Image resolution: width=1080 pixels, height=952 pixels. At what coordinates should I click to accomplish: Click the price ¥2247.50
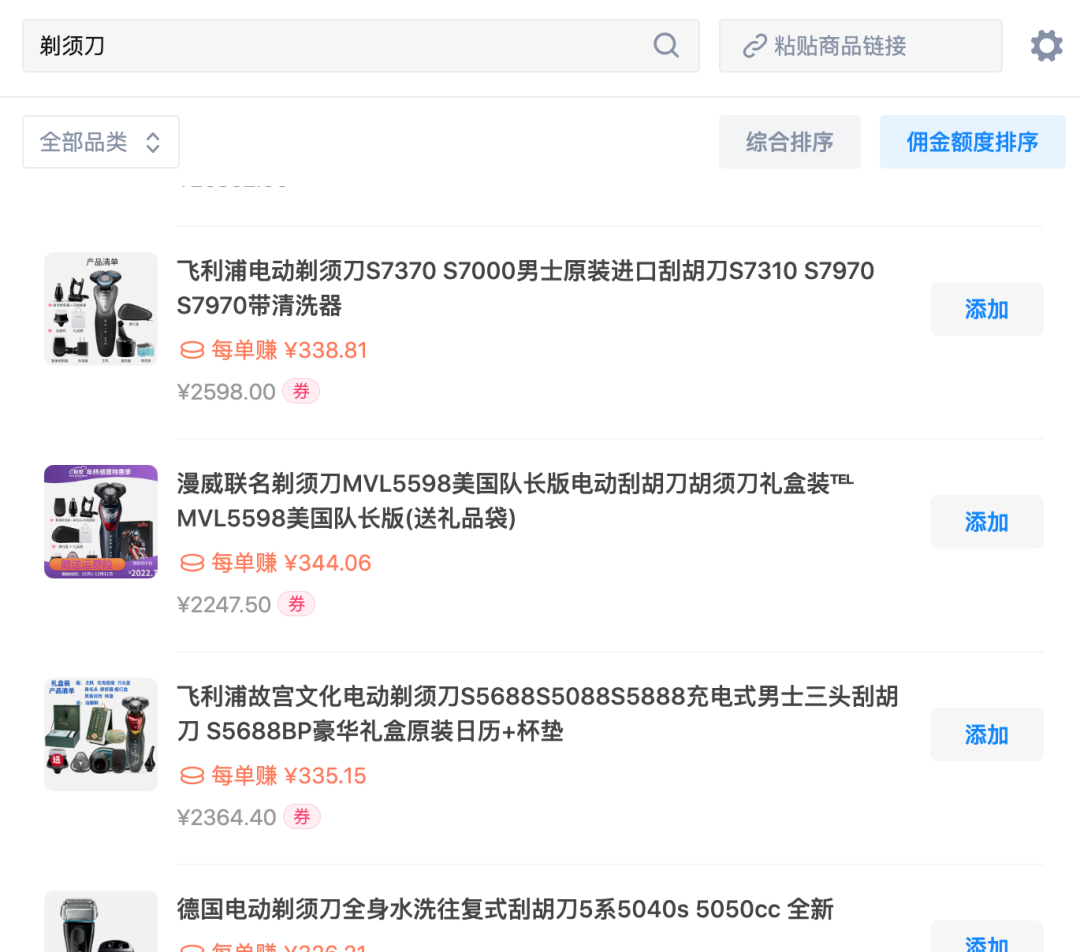(224, 605)
